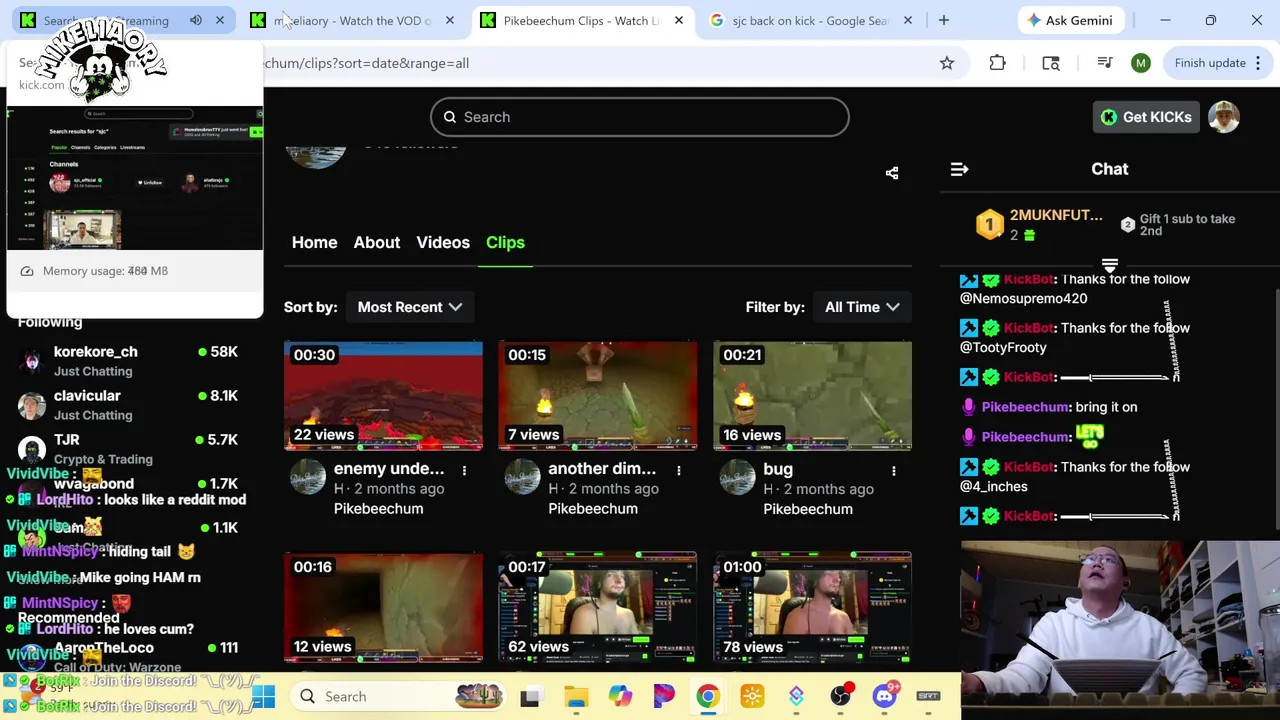
Task: Open options for another dim... clip
Action: coord(679,470)
